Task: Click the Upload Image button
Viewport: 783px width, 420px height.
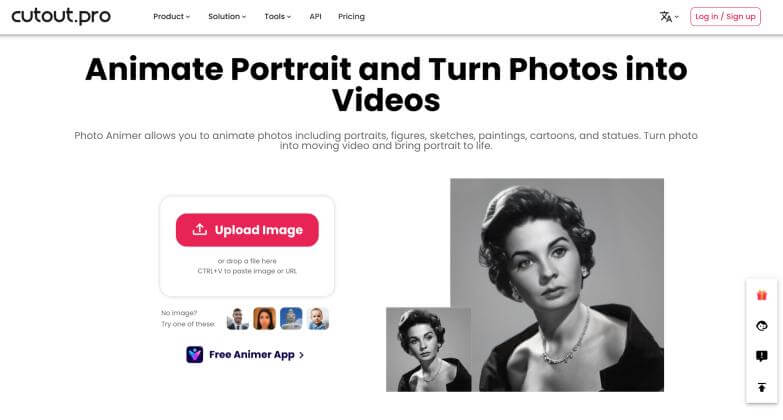Action: pos(247,230)
